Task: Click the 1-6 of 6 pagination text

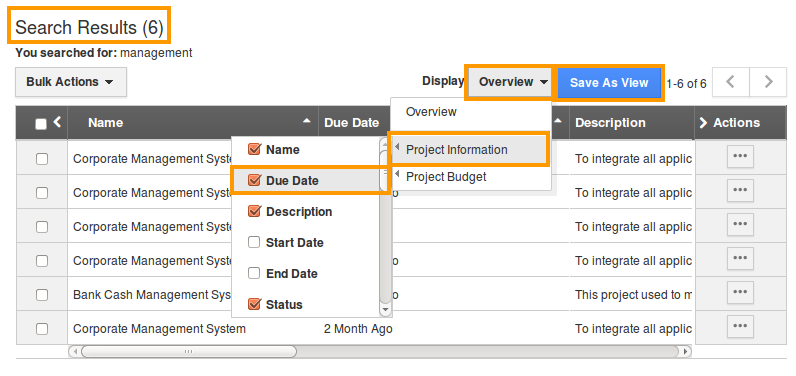Action: [686, 84]
